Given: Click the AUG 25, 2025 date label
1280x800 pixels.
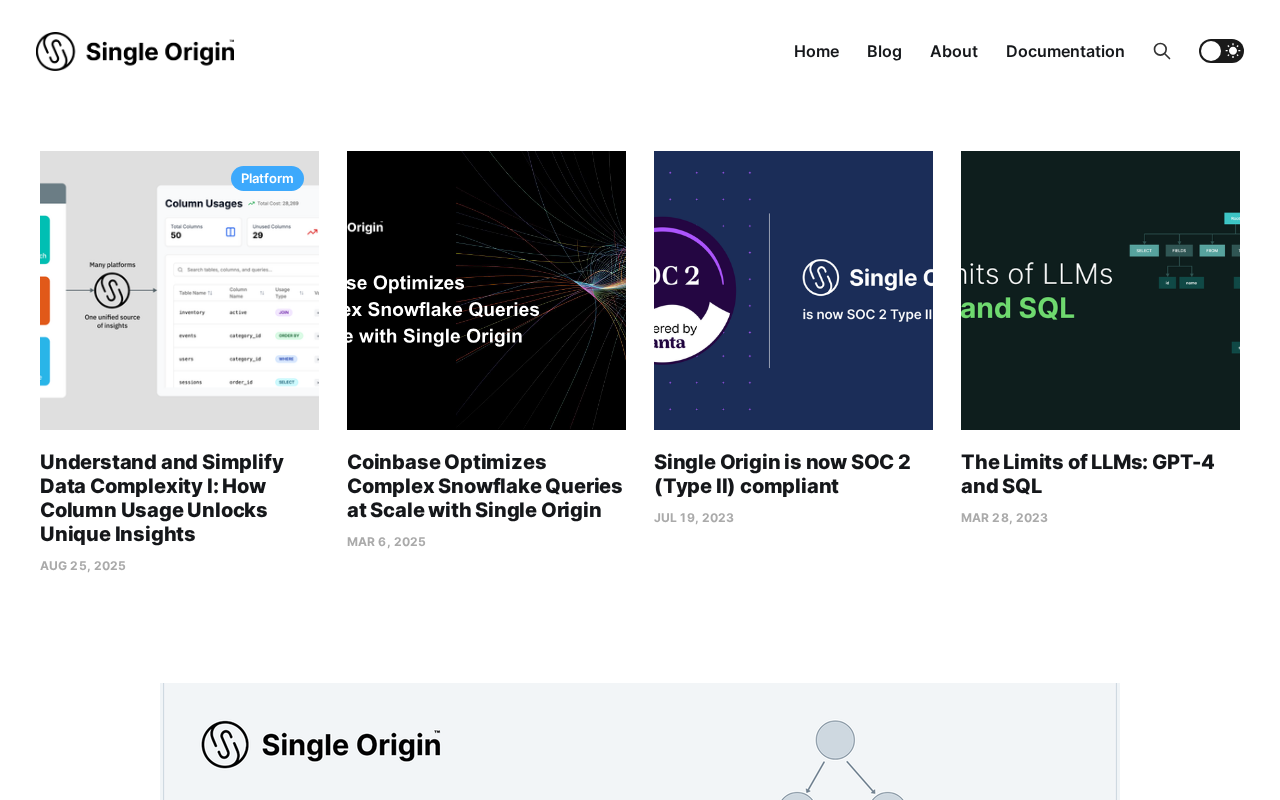Looking at the screenshot, I should [83, 566].
